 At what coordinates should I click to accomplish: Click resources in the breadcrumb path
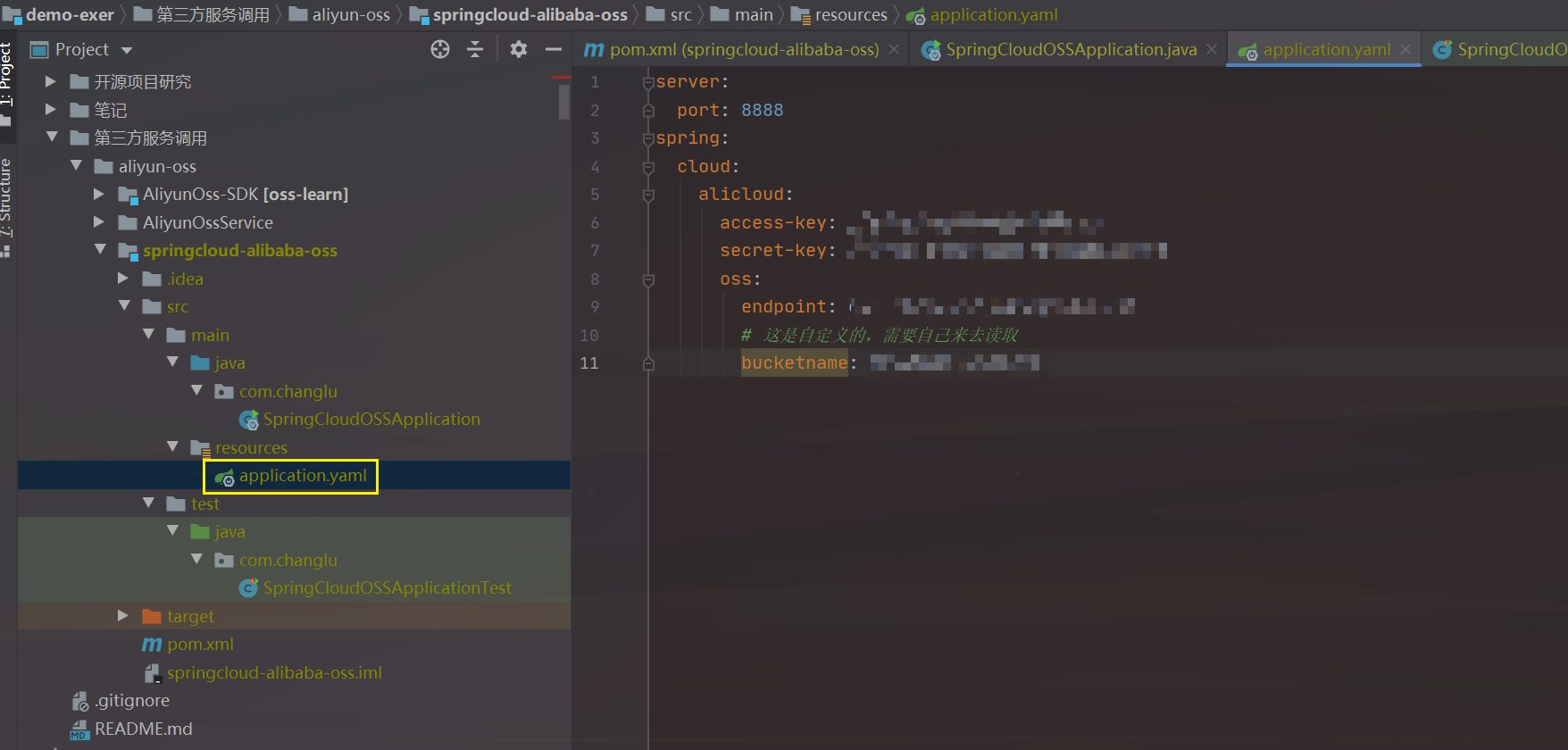click(851, 15)
